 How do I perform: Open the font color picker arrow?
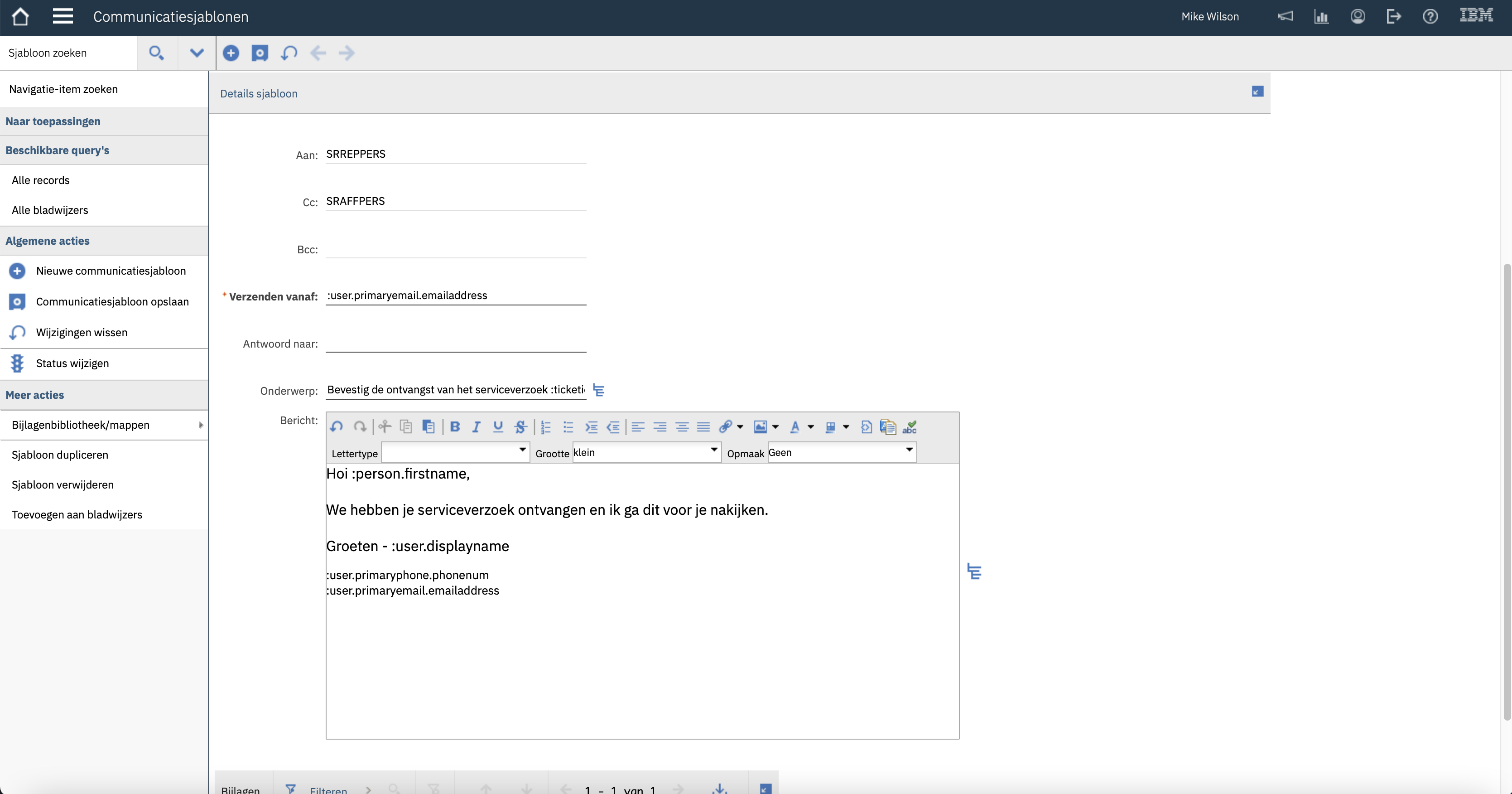click(811, 427)
